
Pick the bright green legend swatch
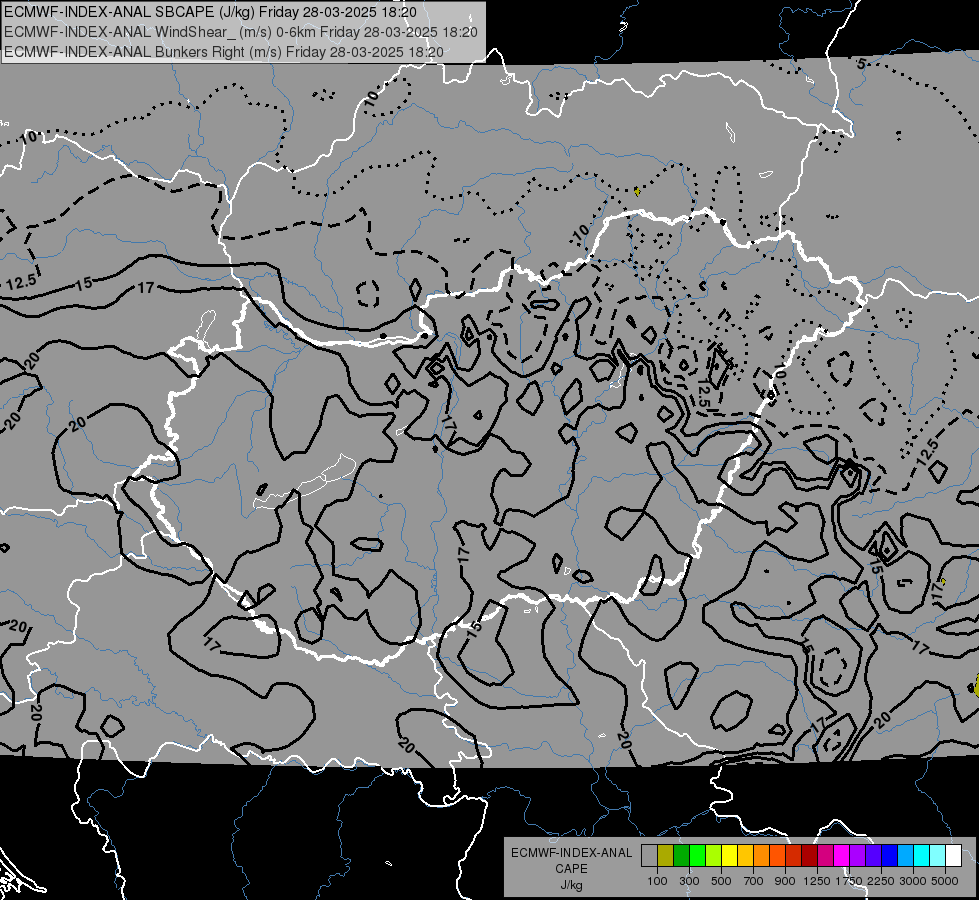tap(697, 856)
